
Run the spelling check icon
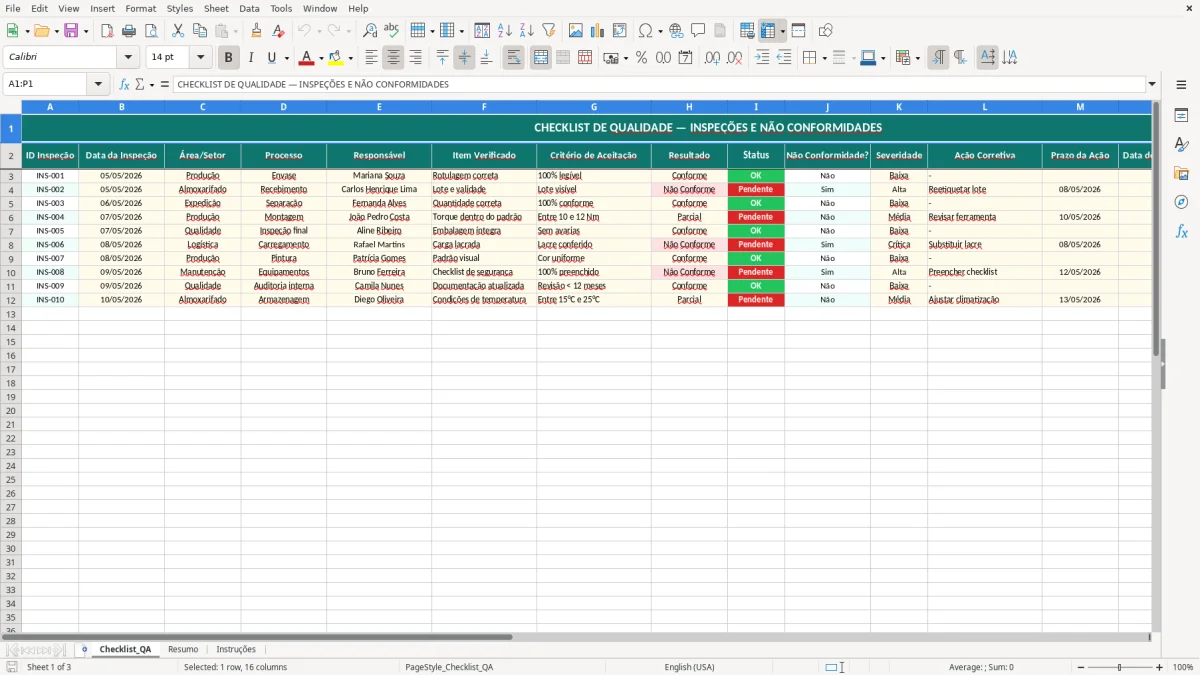(391, 31)
